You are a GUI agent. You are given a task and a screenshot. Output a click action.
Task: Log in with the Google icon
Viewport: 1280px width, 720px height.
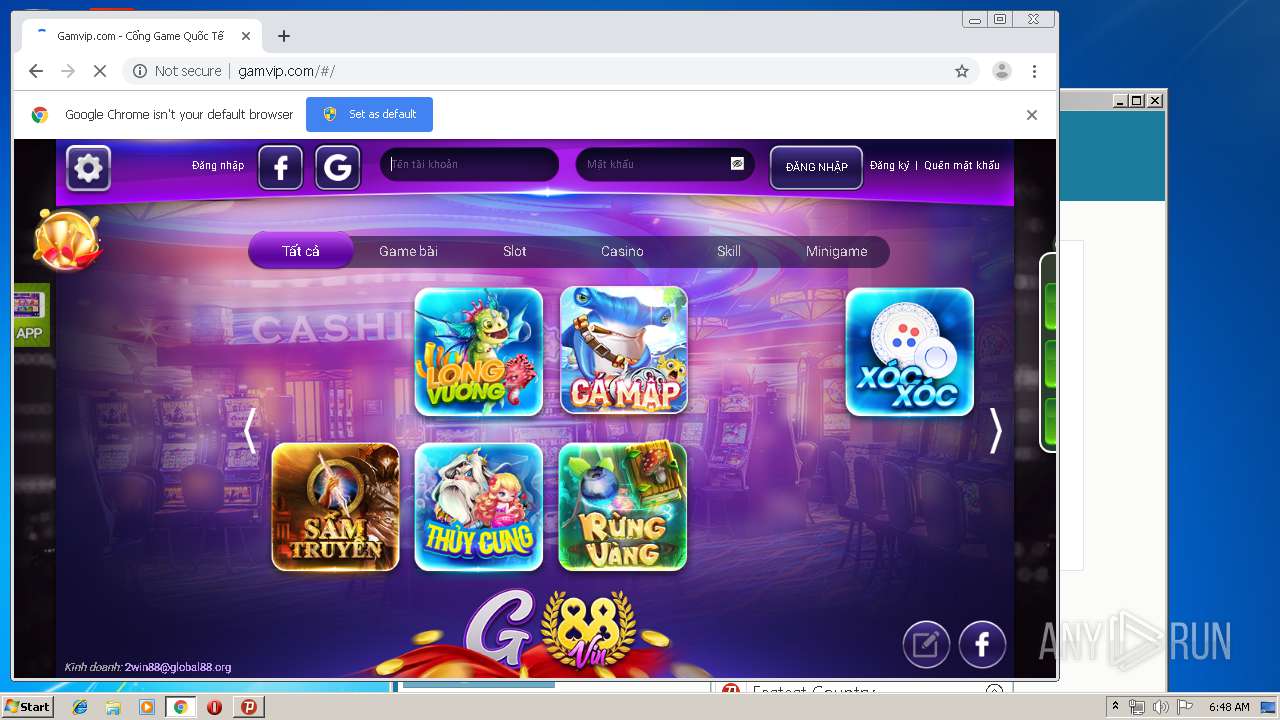coord(338,168)
